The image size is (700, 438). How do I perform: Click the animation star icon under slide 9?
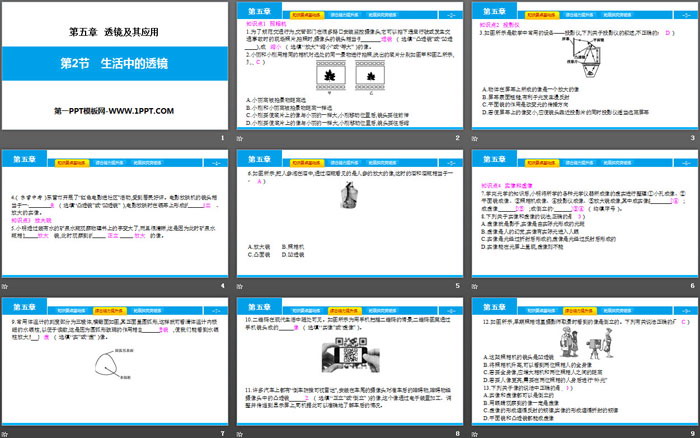click(475, 434)
